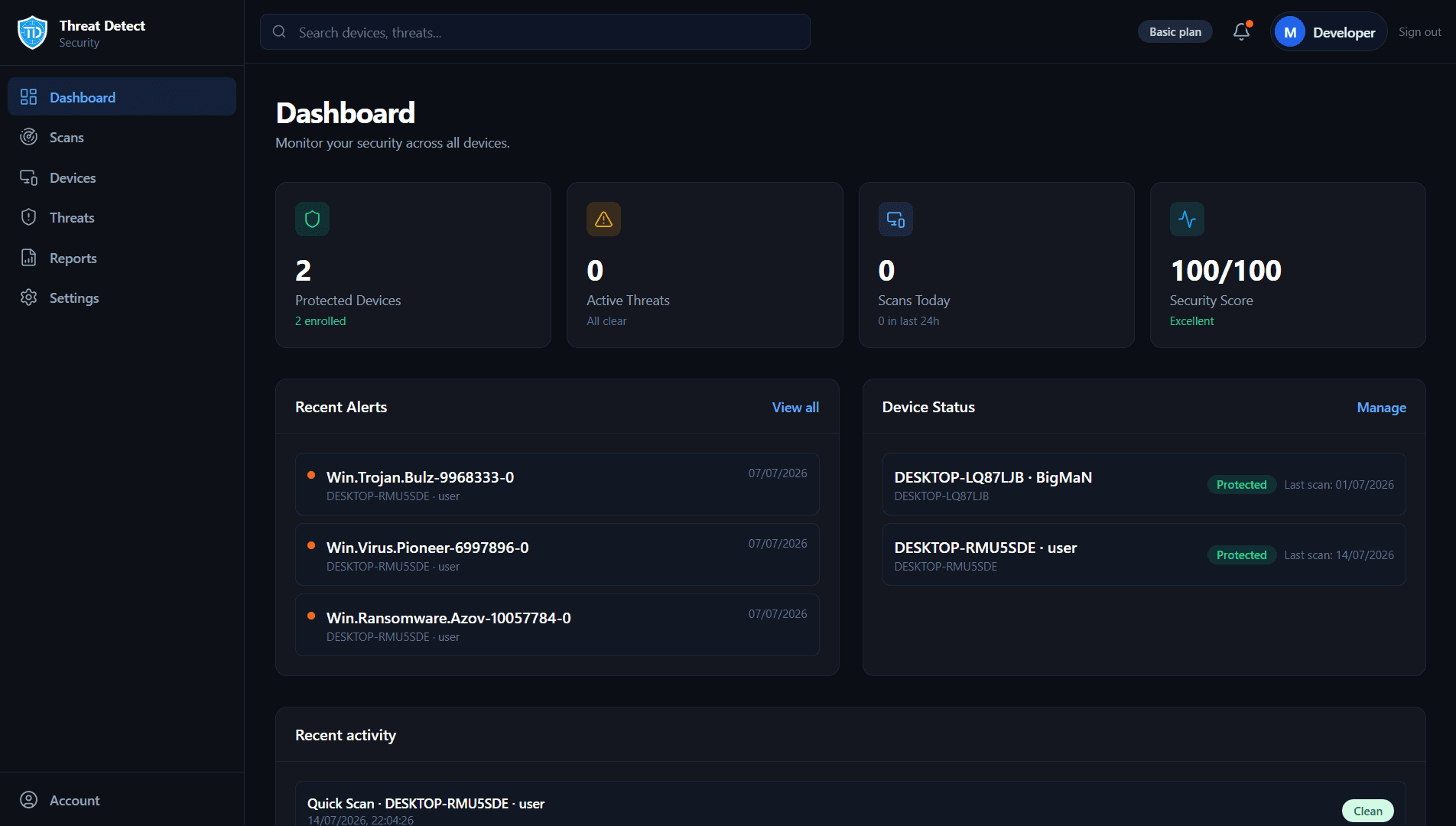Image resolution: width=1456 pixels, height=826 pixels.
Task: Select device DESKTOP-LQ87LJB · BigMaN
Action: (1144, 484)
